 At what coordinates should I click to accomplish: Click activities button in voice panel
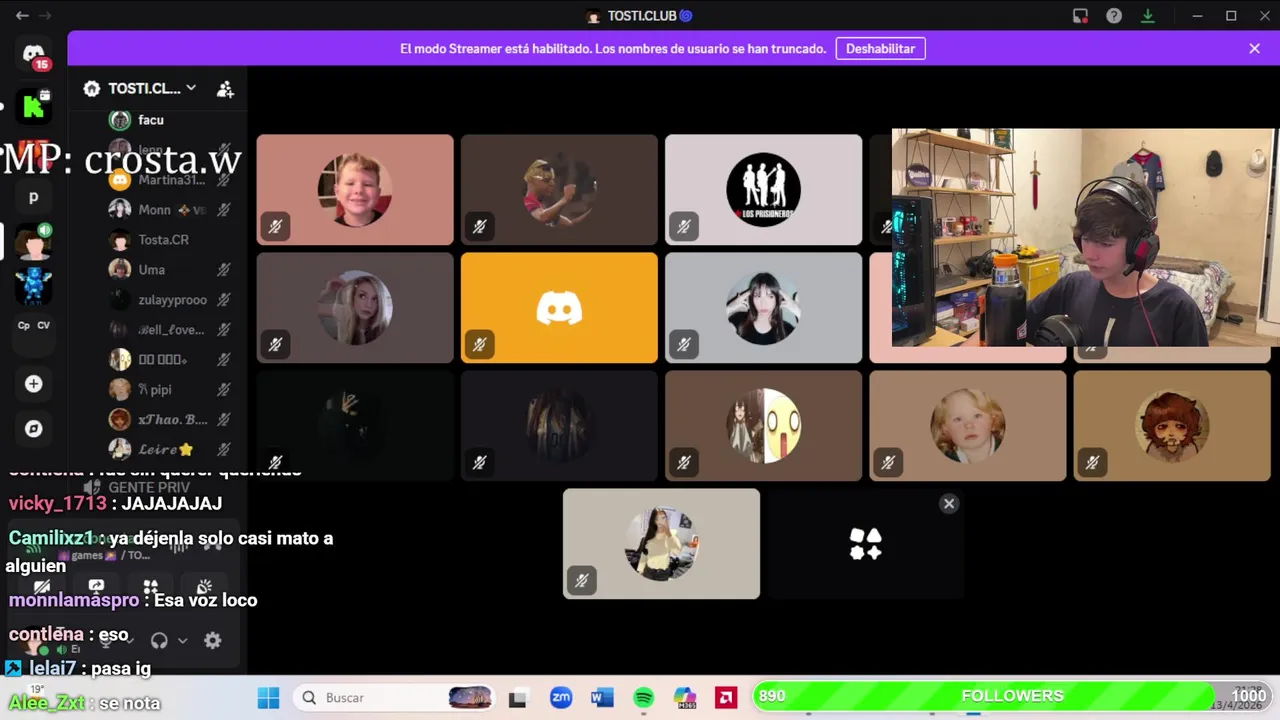coord(150,587)
